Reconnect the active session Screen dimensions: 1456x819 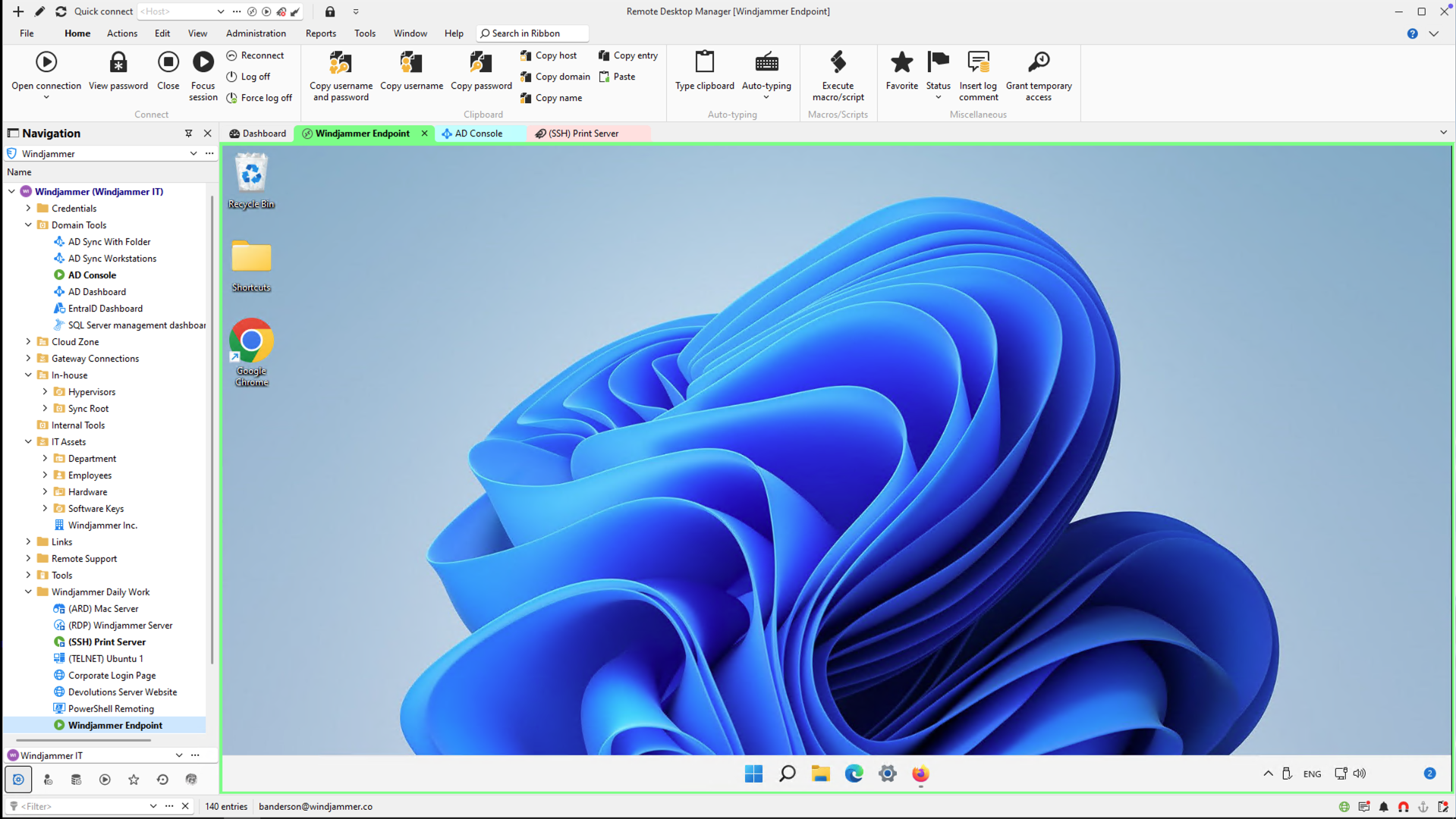pos(256,55)
